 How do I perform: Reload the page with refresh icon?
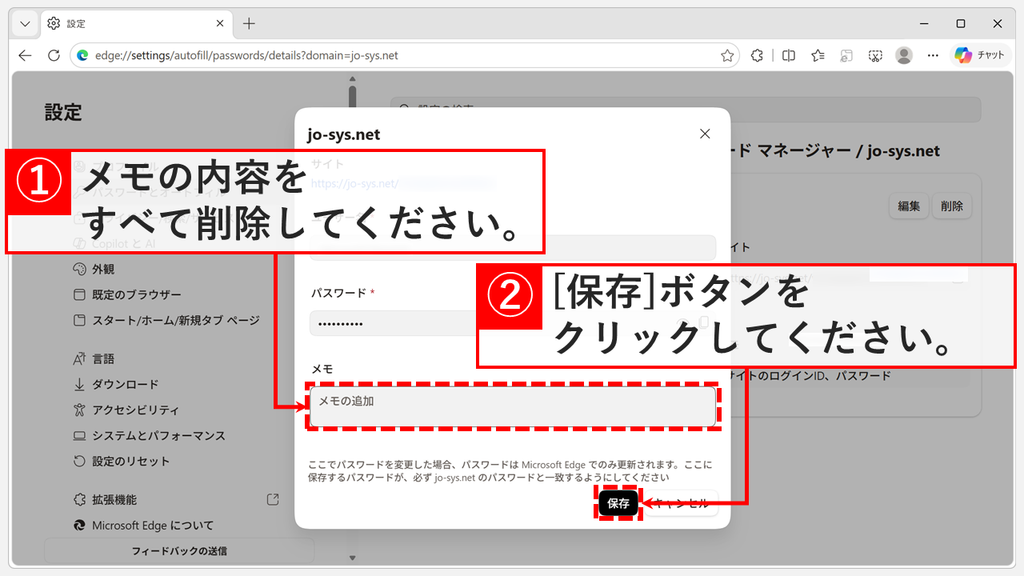pos(54,56)
